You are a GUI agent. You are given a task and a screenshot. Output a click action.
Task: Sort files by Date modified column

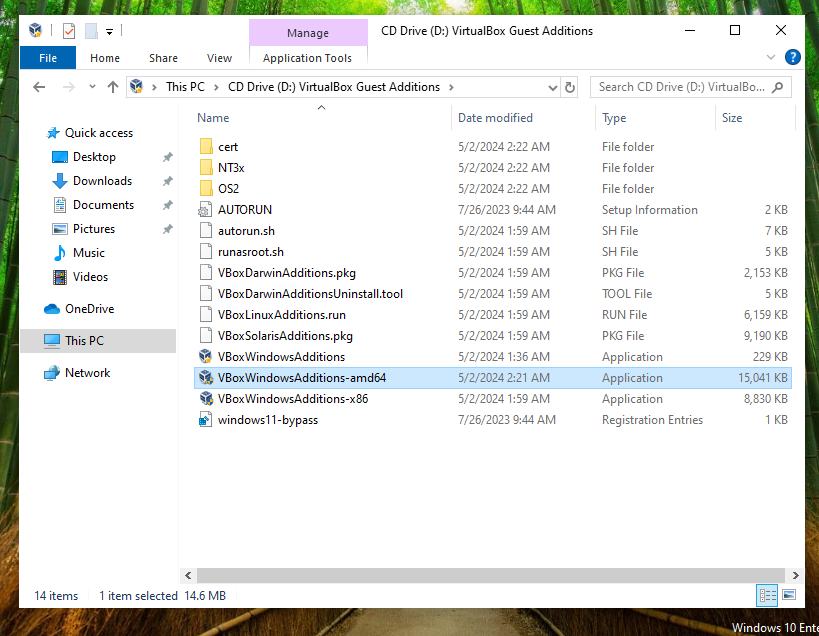point(495,118)
